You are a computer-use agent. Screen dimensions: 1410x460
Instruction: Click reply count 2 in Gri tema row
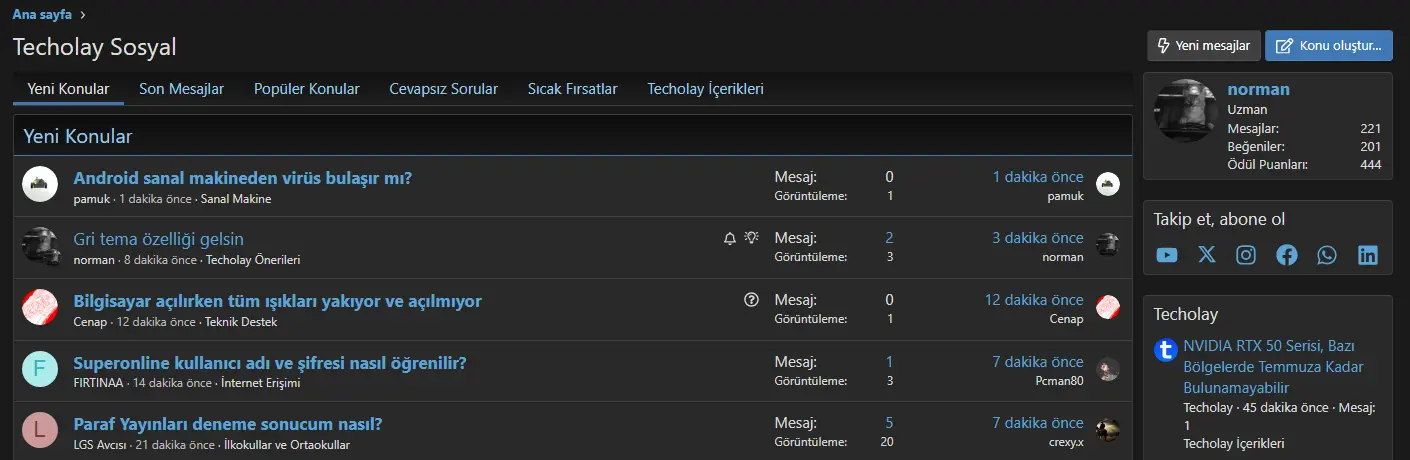click(x=889, y=238)
